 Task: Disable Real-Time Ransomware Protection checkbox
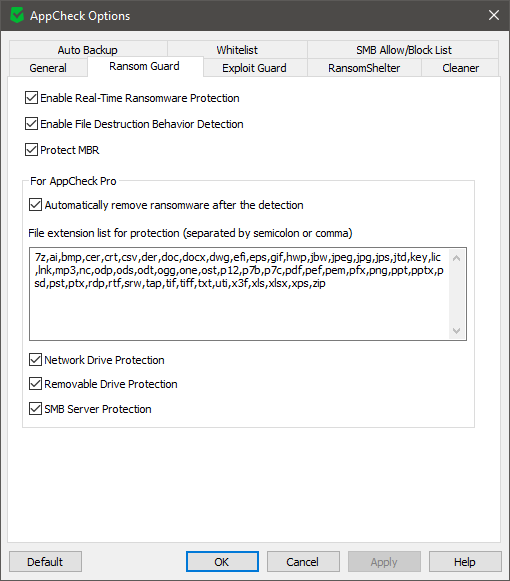point(32,98)
